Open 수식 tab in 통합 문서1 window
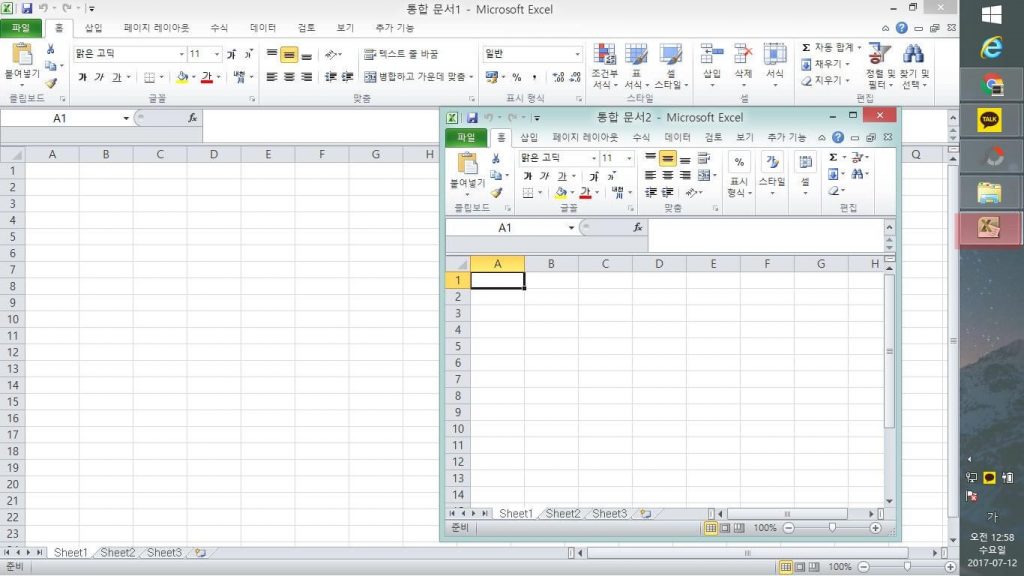 tap(219, 28)
